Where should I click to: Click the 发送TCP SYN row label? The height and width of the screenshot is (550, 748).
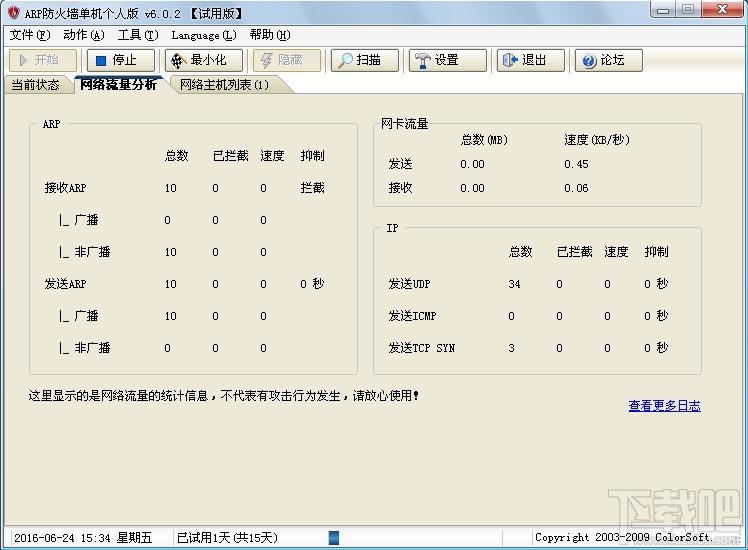[422, 348]
